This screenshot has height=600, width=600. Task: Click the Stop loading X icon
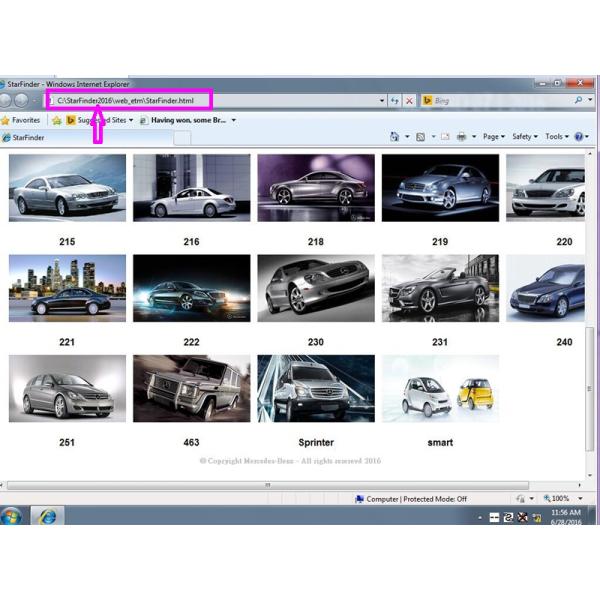click(x=410, y=101)
